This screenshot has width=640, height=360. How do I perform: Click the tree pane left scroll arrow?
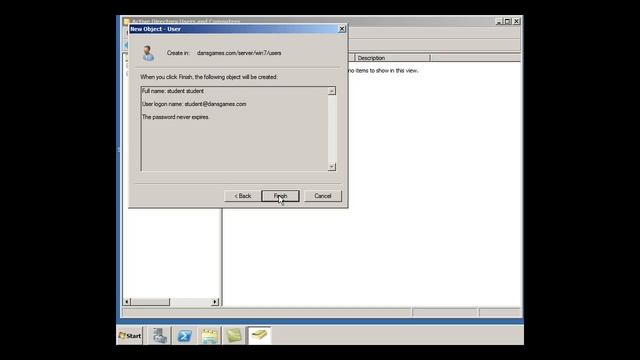click(127, 302)
